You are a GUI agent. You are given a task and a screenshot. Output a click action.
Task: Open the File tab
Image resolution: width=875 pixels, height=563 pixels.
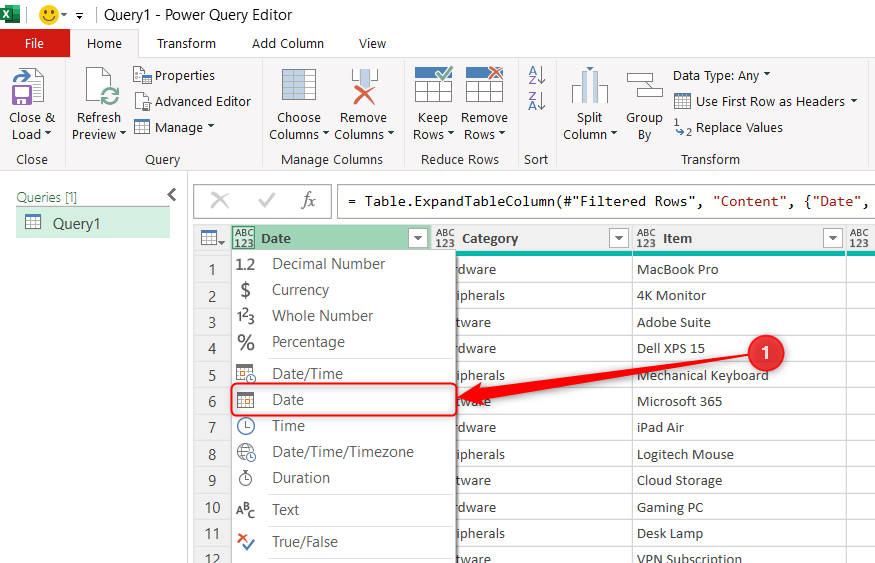(x=35, y=44)
